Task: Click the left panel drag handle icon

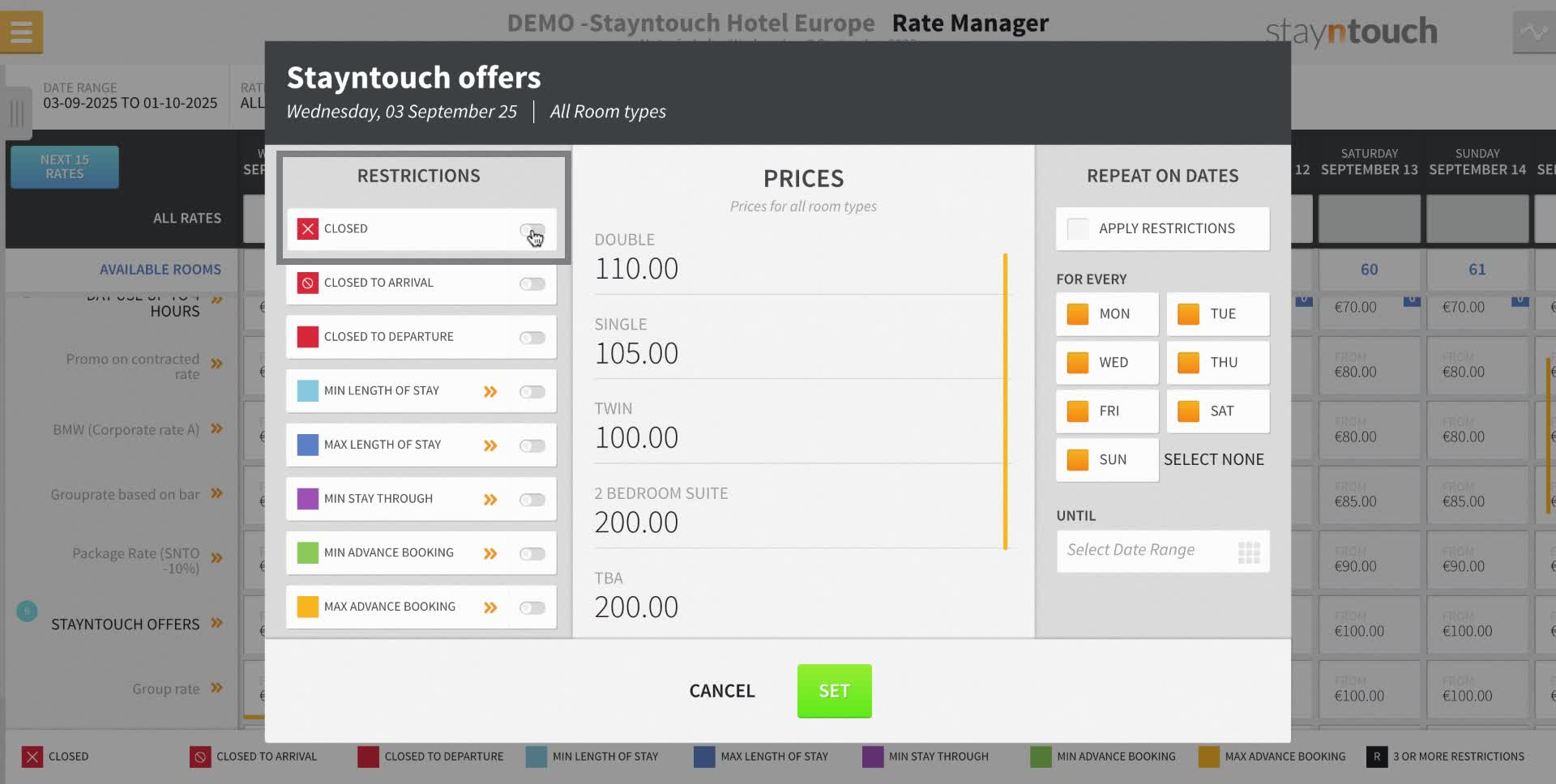Action: [16, 113]
